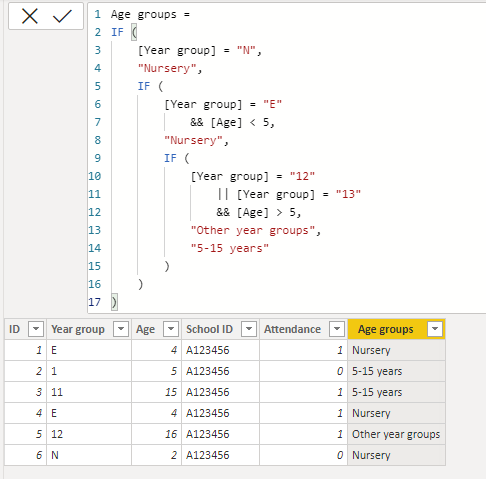Click the "12" string on line 10

coord(302,176)
